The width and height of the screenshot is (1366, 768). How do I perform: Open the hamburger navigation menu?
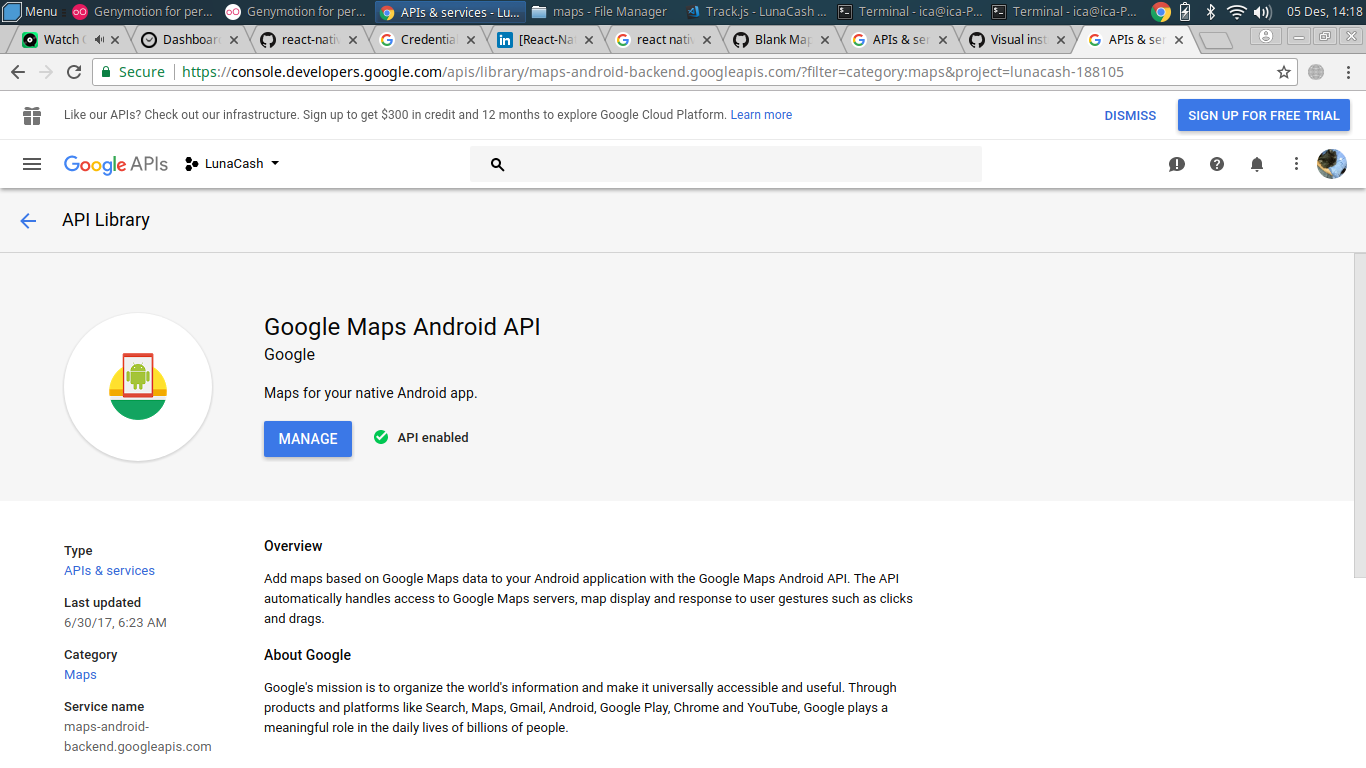(x=32, y=164)
